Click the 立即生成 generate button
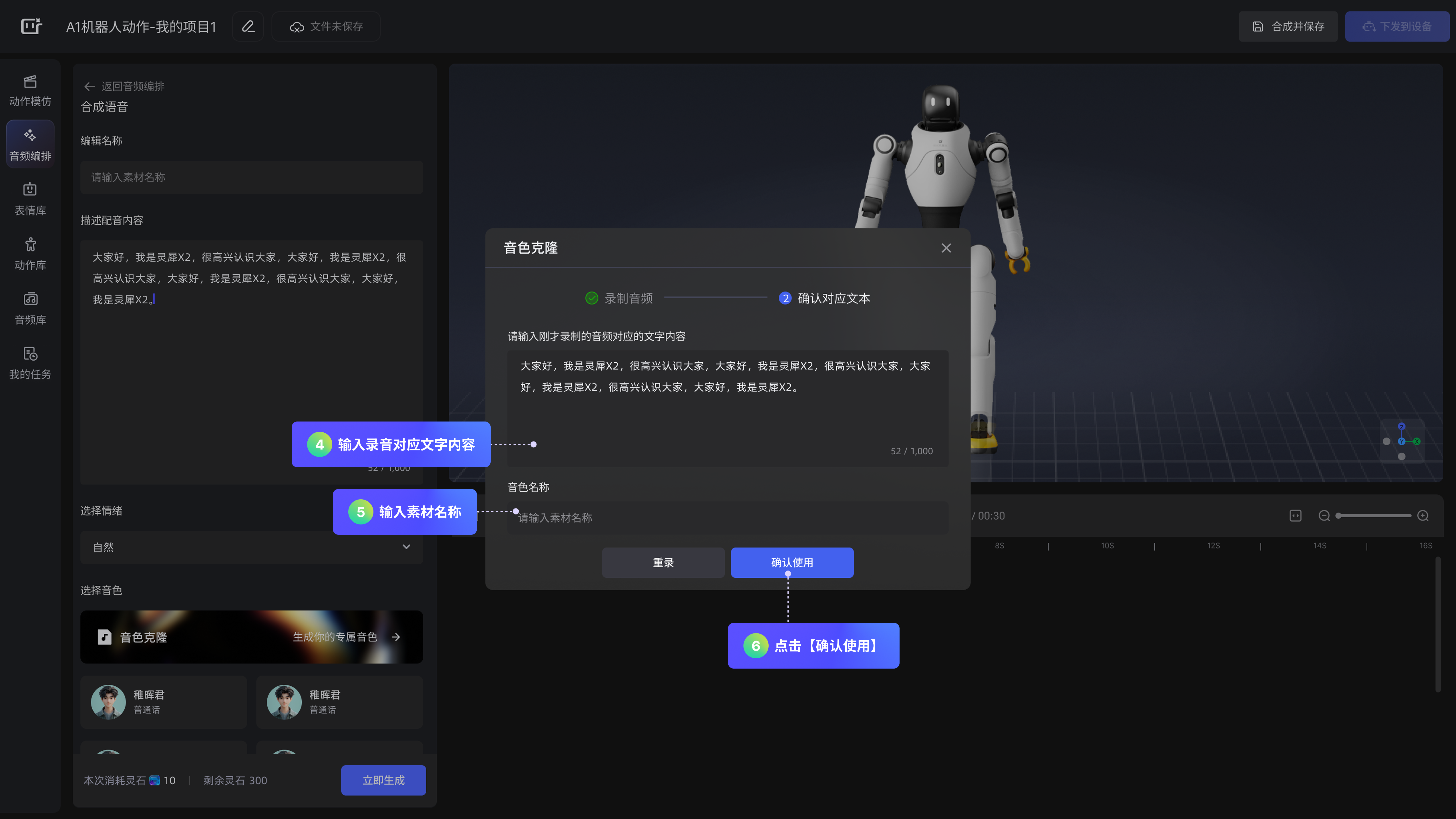1456x819 pixels. [x=383, y=780]
